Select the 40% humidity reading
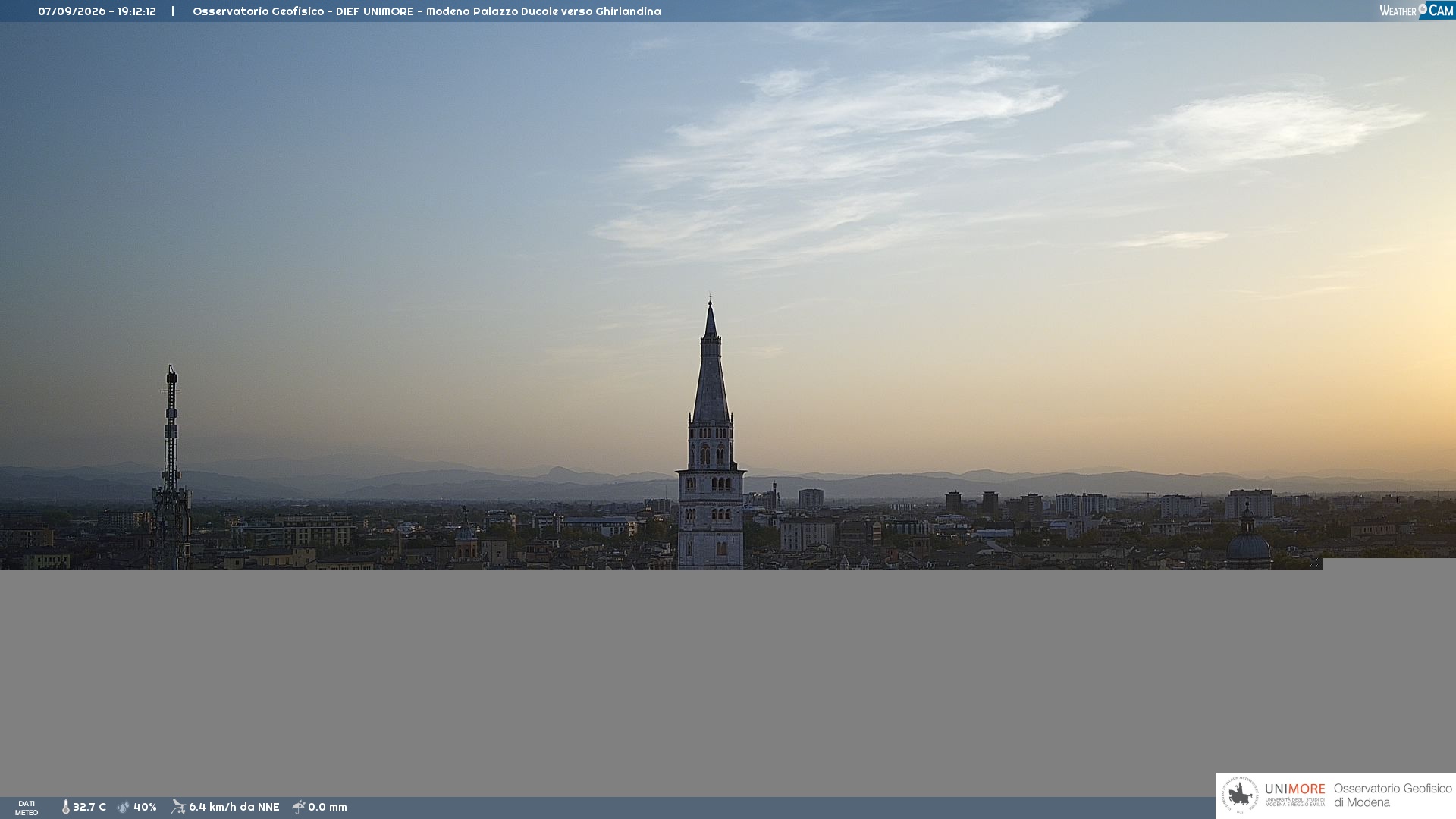Viewport: 1456px width, 819px height. pos(145,807)
